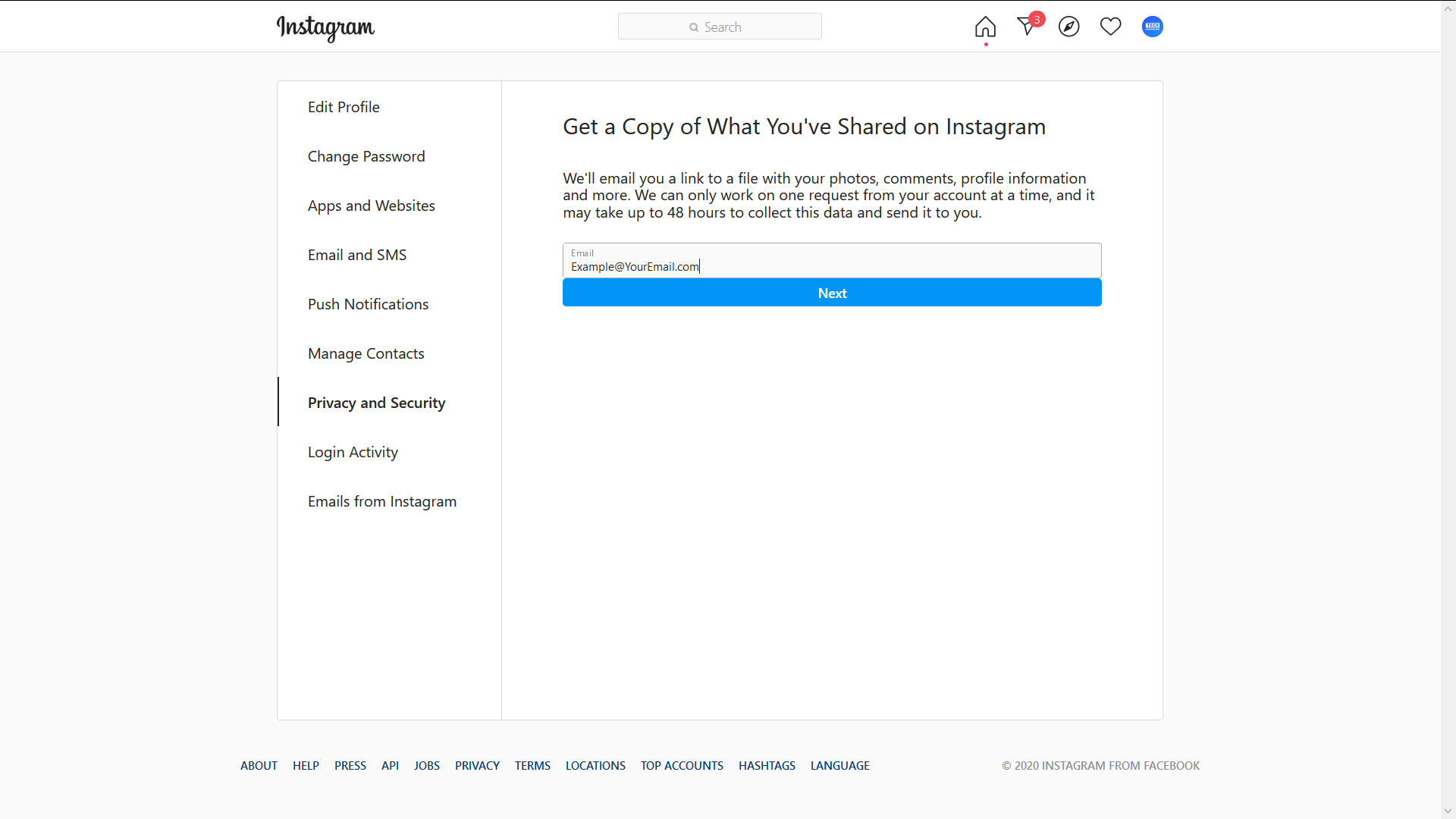1456x819 pixels.
Task: Open the Explore compass icon
Action: click(1069, 27)
